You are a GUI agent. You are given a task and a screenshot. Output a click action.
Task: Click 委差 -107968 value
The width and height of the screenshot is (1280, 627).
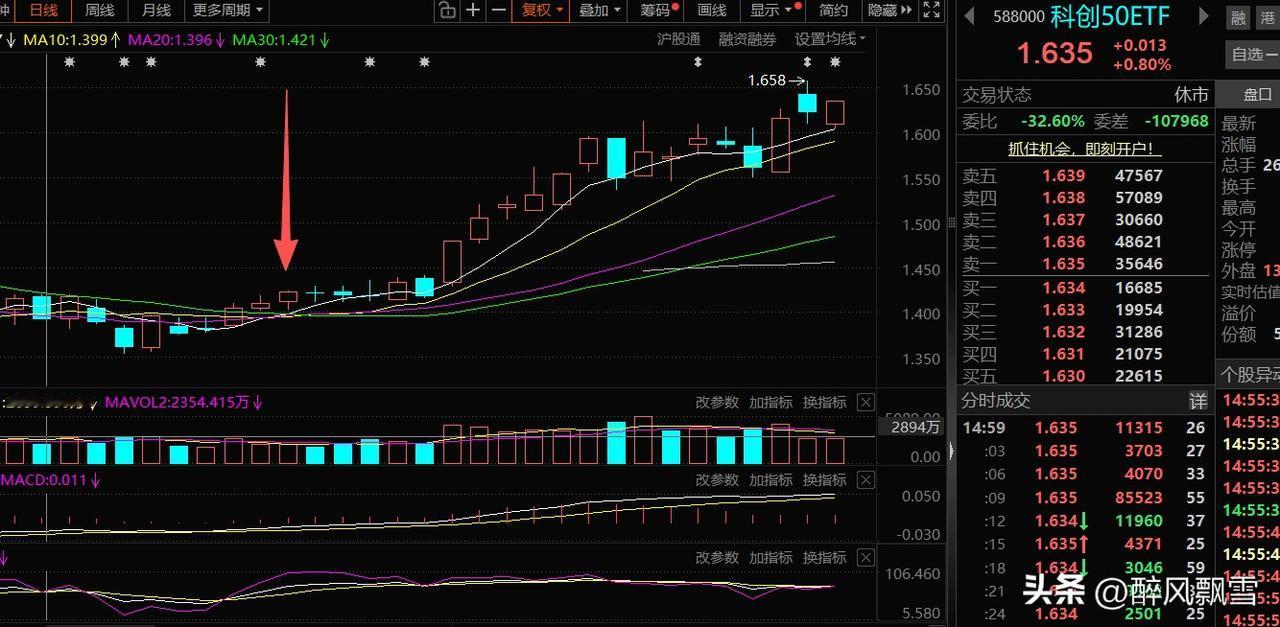tap(1176, 121)
